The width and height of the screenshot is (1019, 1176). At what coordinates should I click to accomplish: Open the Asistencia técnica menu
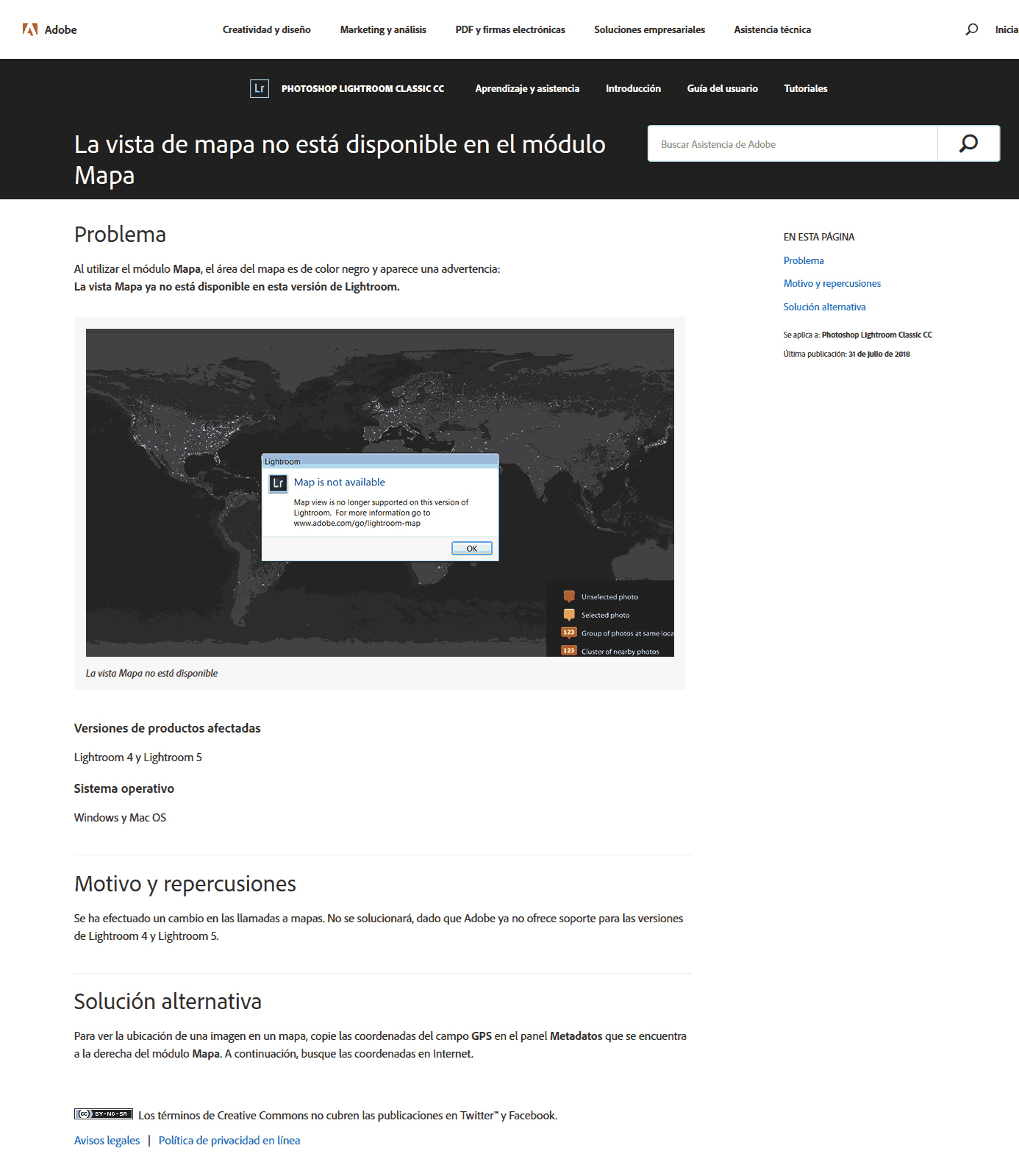pos(772,29)
